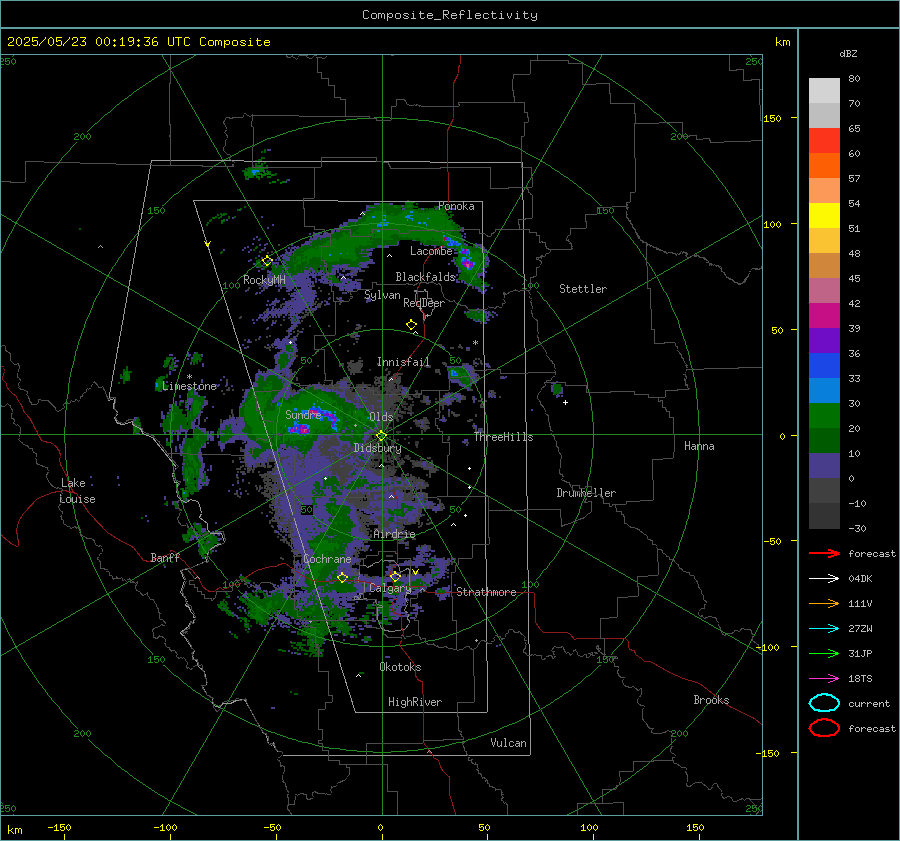Image resolution: width=900 pixels, height=841 pixels.
Task: Click the red 65 dBZ color swatch
Action: coord(824,141)
